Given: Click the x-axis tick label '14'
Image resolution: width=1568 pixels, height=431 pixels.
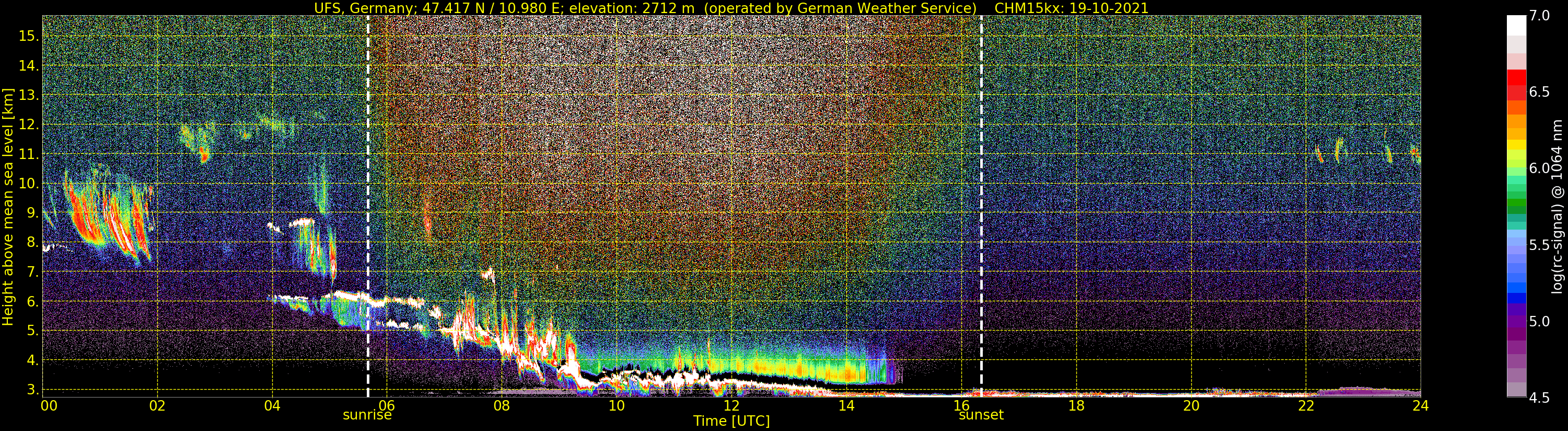Looking at the screenshot, I should [x=846, y=405].
